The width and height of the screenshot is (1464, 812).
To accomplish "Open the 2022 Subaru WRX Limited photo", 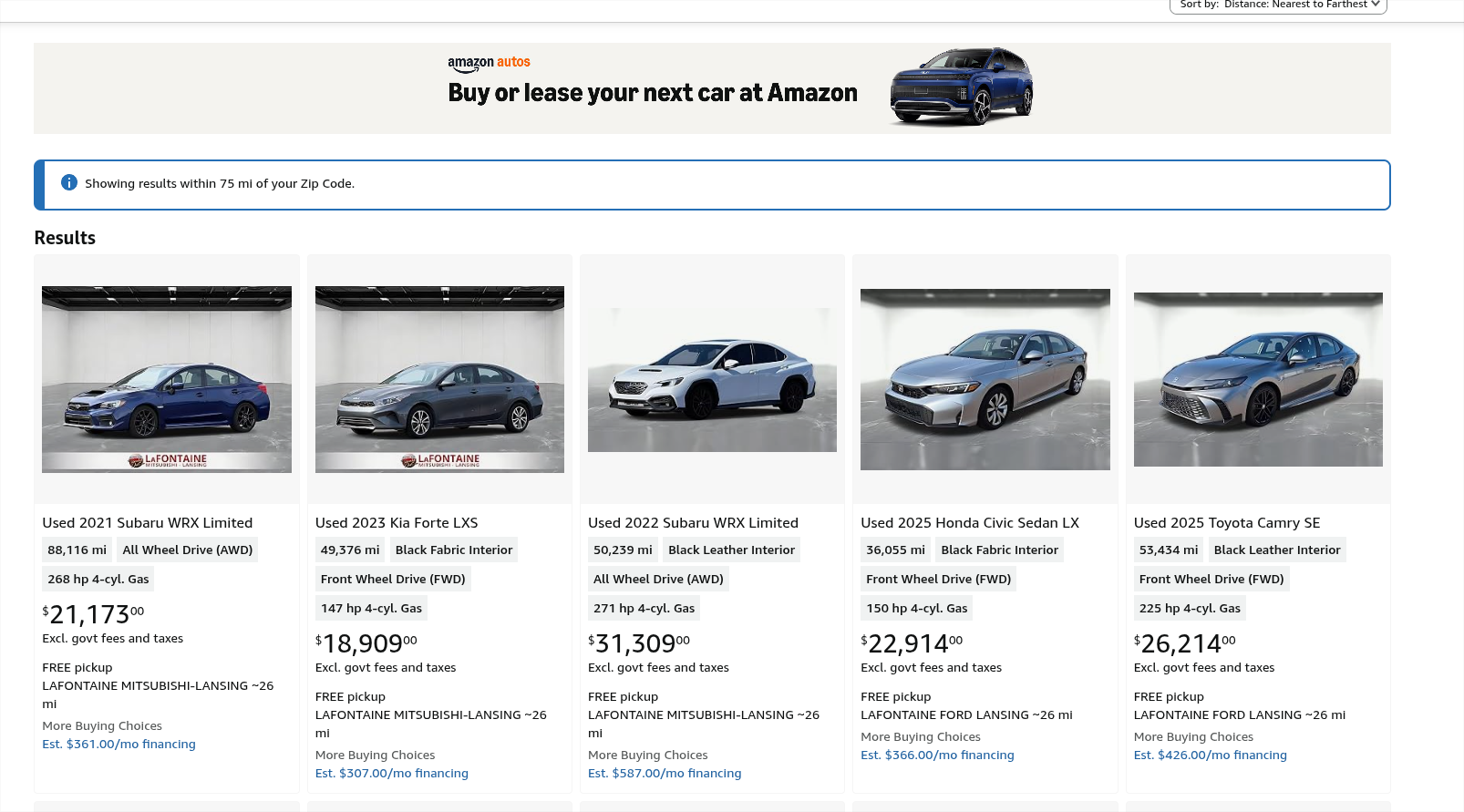I will coord(712,379).
